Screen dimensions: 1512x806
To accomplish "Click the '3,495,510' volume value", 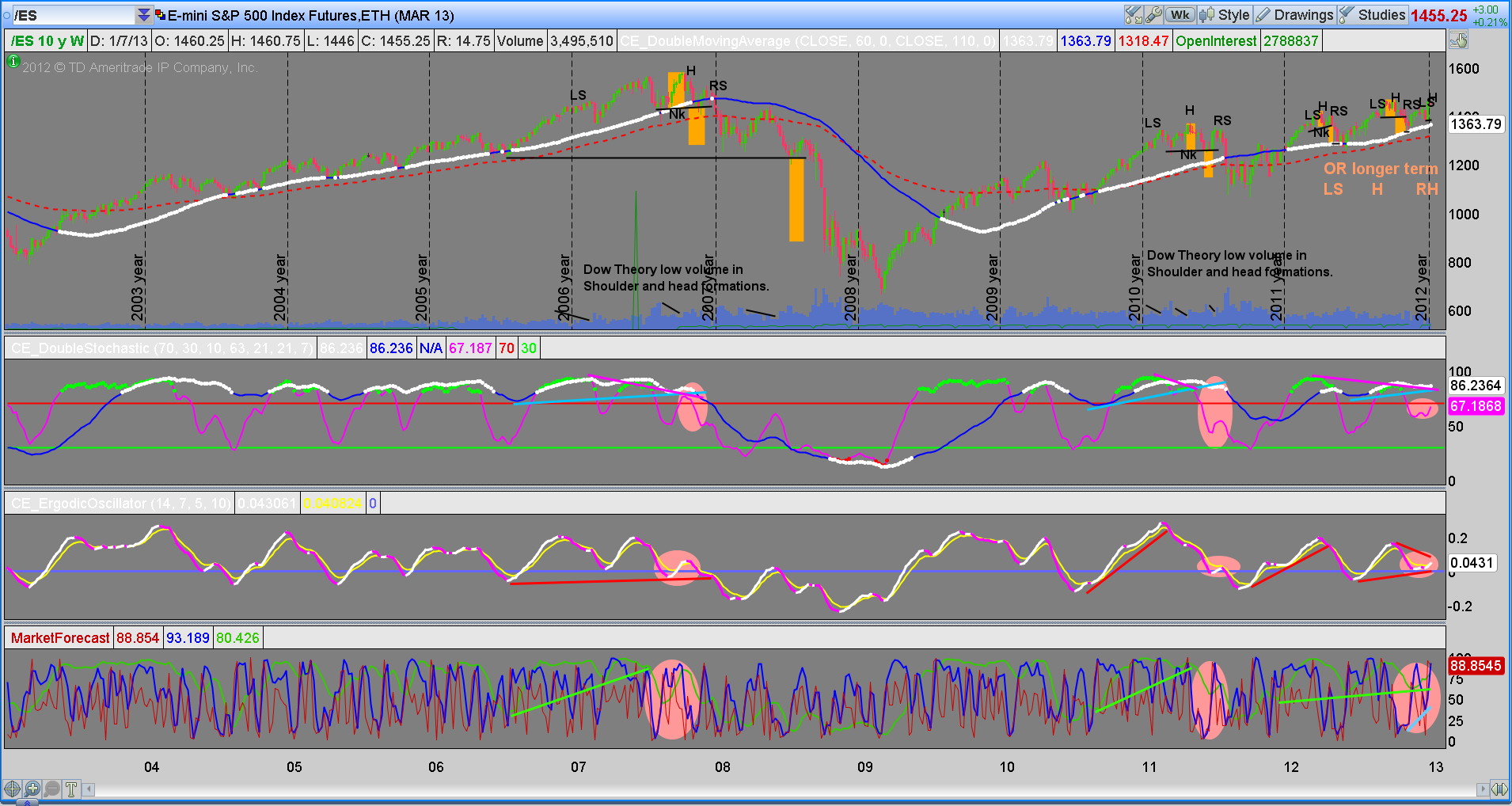I will point(582,41).
